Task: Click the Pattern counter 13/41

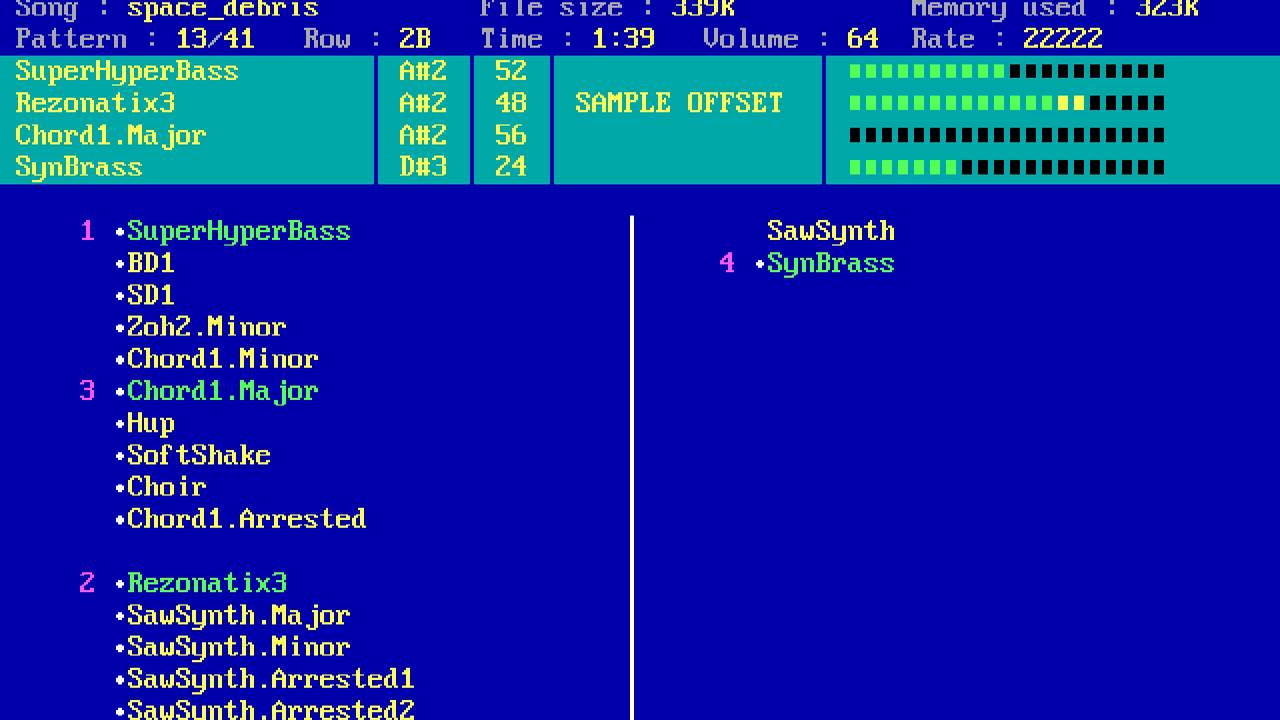Action: pyautogui.click(x=214, y=39)
